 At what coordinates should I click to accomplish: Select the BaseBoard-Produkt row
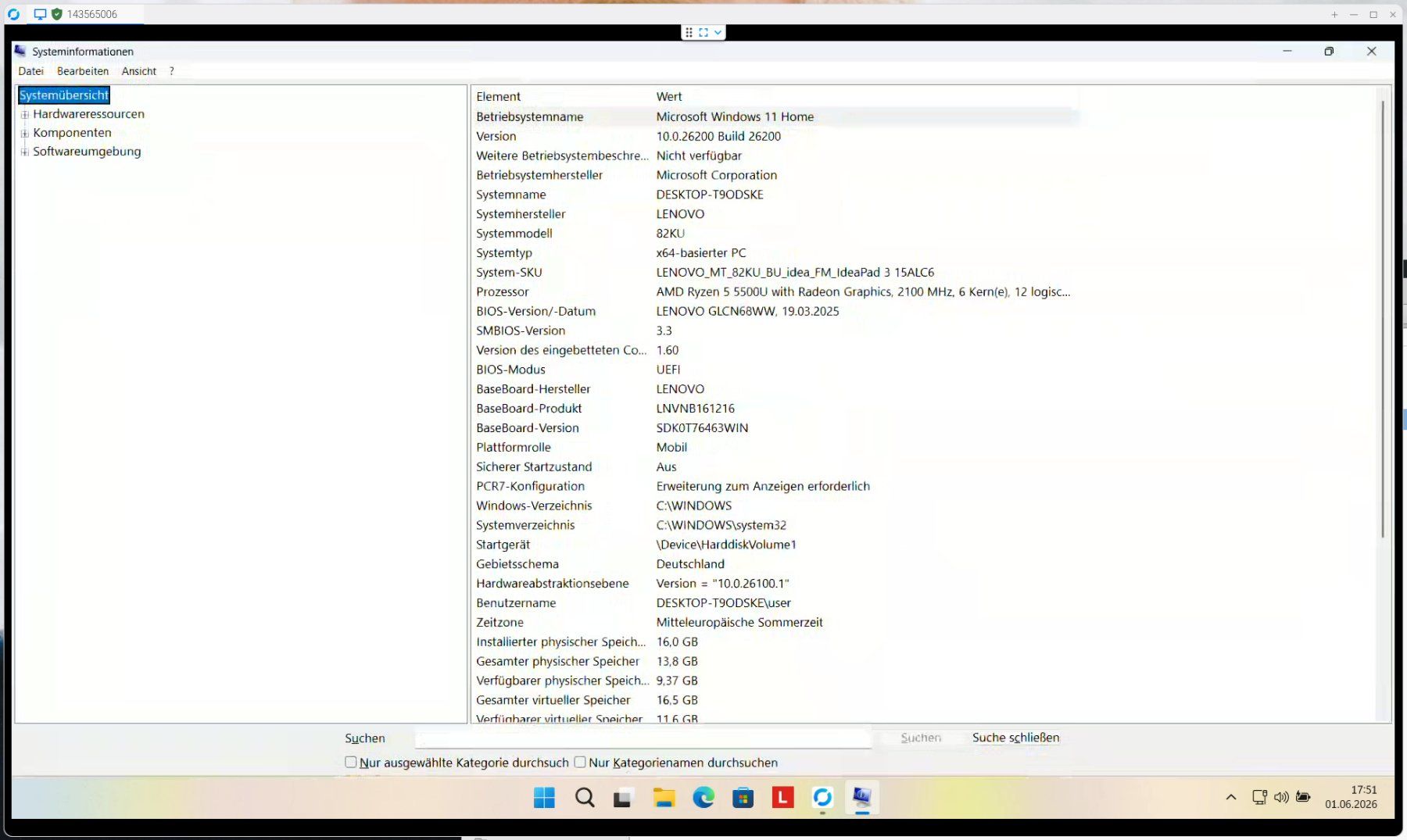tap(775, 409)
